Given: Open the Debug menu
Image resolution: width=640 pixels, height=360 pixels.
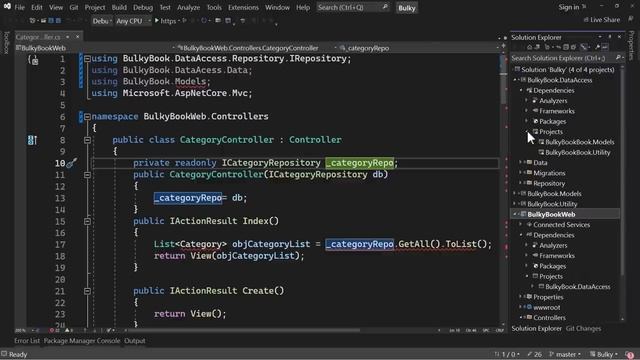Looking at the screenshot, I should click(143, 7).
